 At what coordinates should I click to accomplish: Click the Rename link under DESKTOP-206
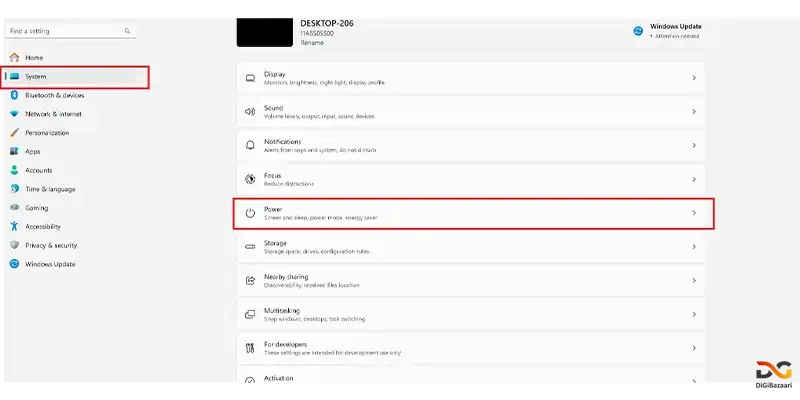[312, 42]
